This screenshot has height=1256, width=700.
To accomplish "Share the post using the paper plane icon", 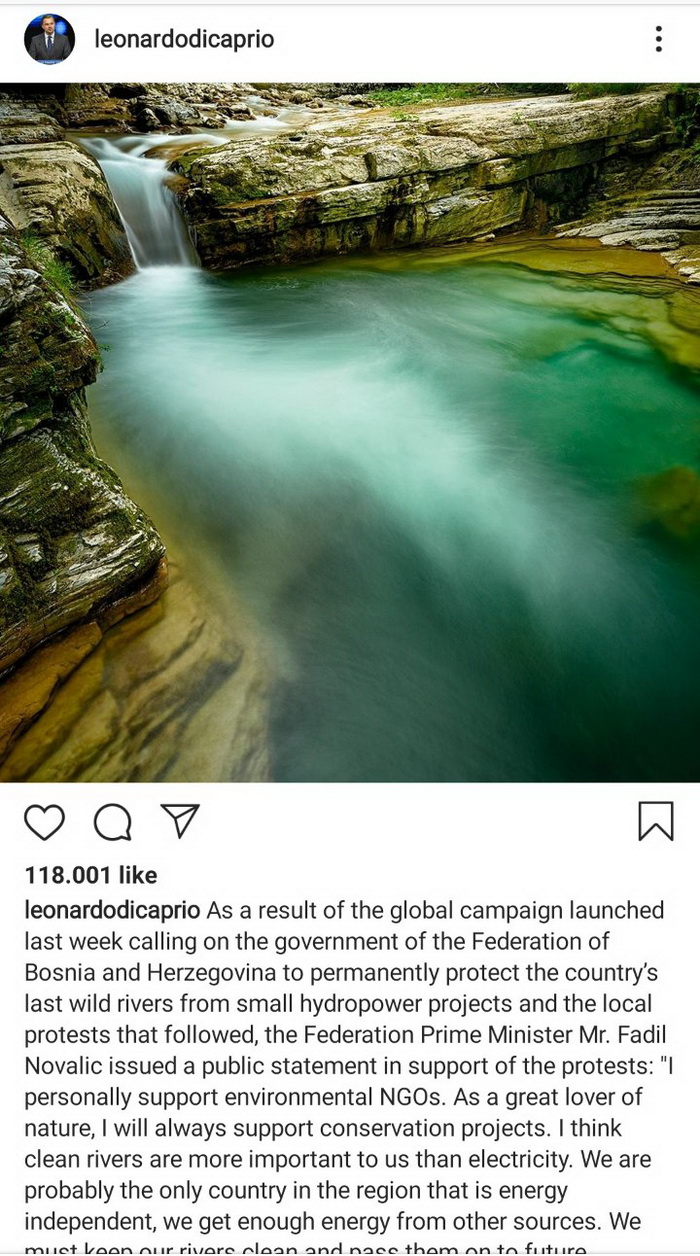I will pos(180,820).
